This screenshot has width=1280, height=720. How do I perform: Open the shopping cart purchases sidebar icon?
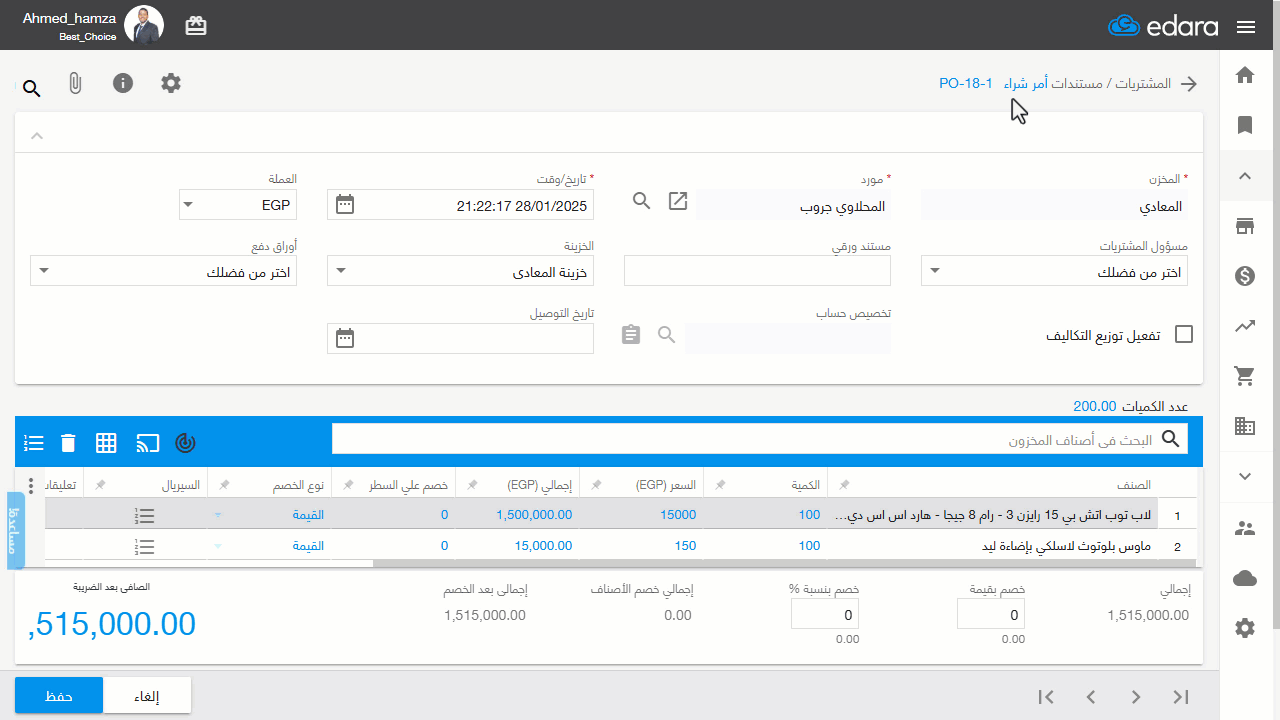click(1245, 376)
